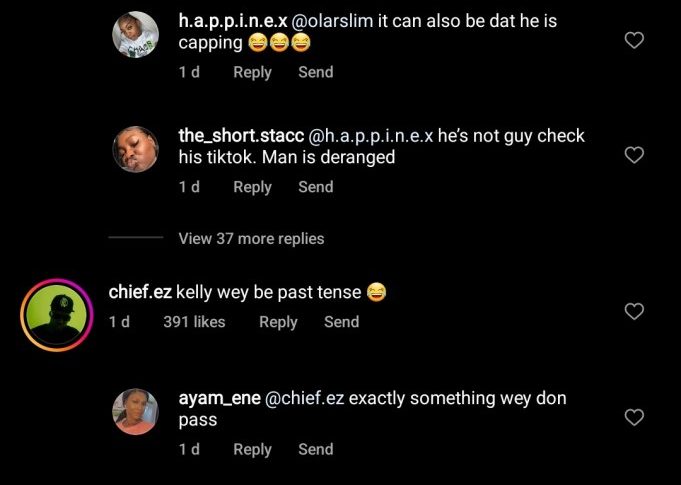Tap heart on ayam_ene's reply
The image size is (681, 485).
(x=633, y=417)
